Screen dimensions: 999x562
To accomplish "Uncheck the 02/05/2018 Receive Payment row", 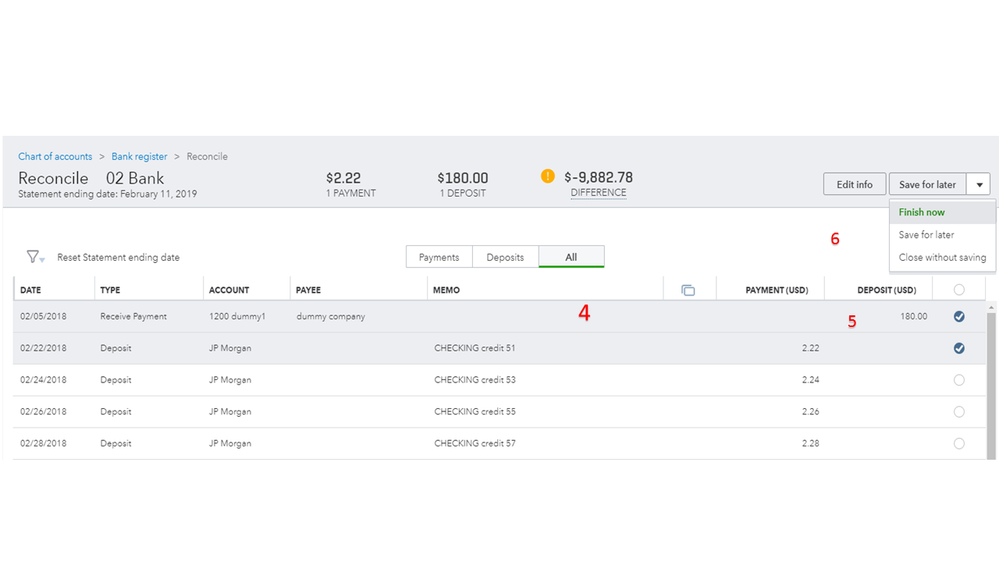I will [959, 317].
